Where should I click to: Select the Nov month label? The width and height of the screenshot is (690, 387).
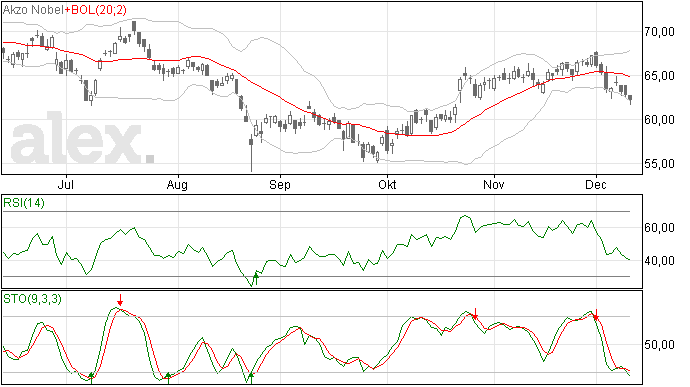494,184
